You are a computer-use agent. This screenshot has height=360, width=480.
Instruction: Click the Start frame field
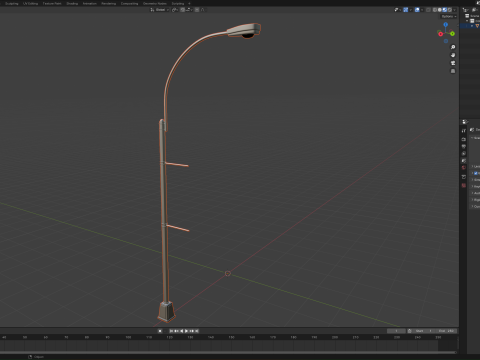click(x=423, y=331)
